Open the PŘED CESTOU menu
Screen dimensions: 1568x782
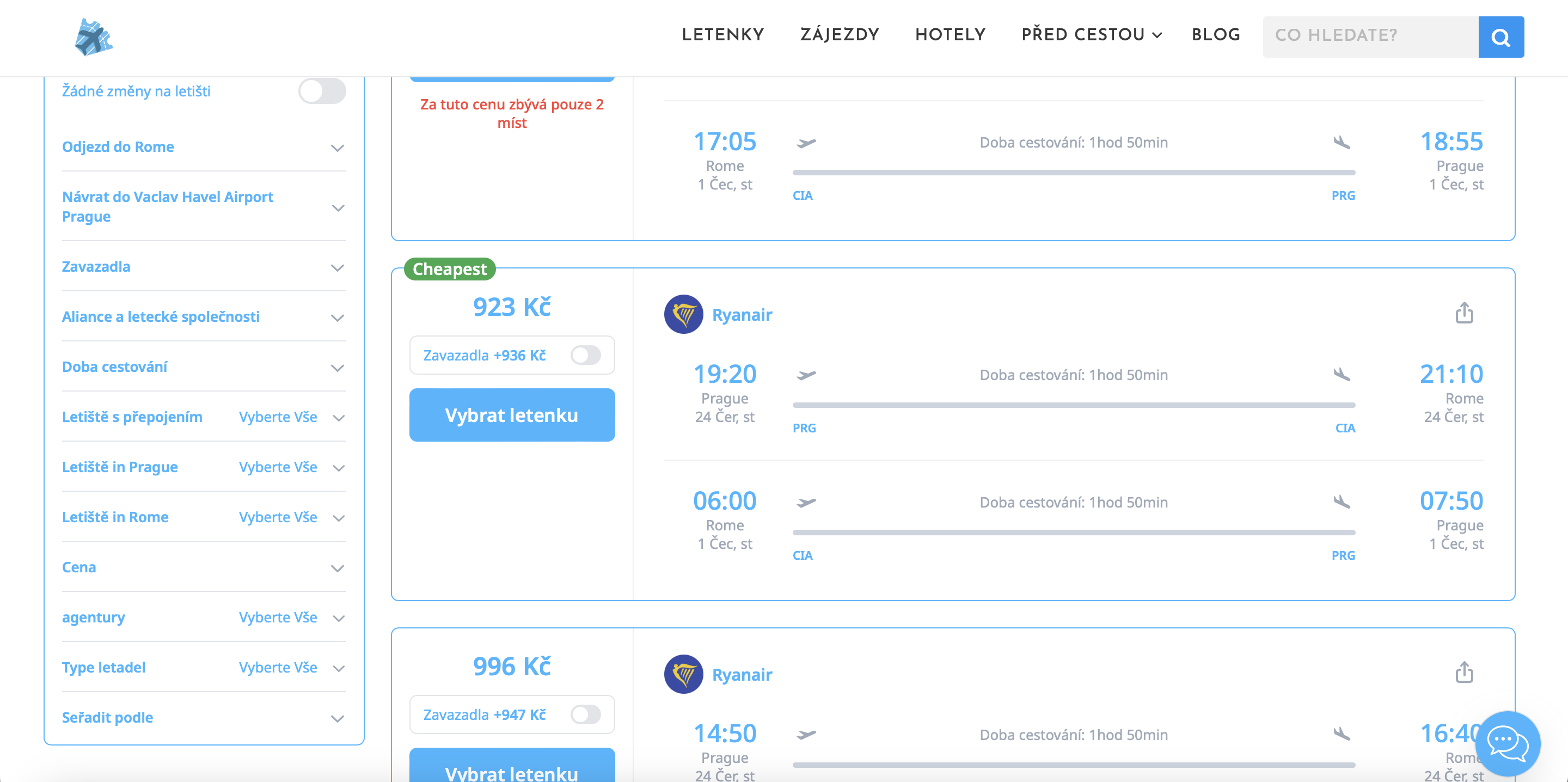pyautogui.click(x=1092, y=35)
